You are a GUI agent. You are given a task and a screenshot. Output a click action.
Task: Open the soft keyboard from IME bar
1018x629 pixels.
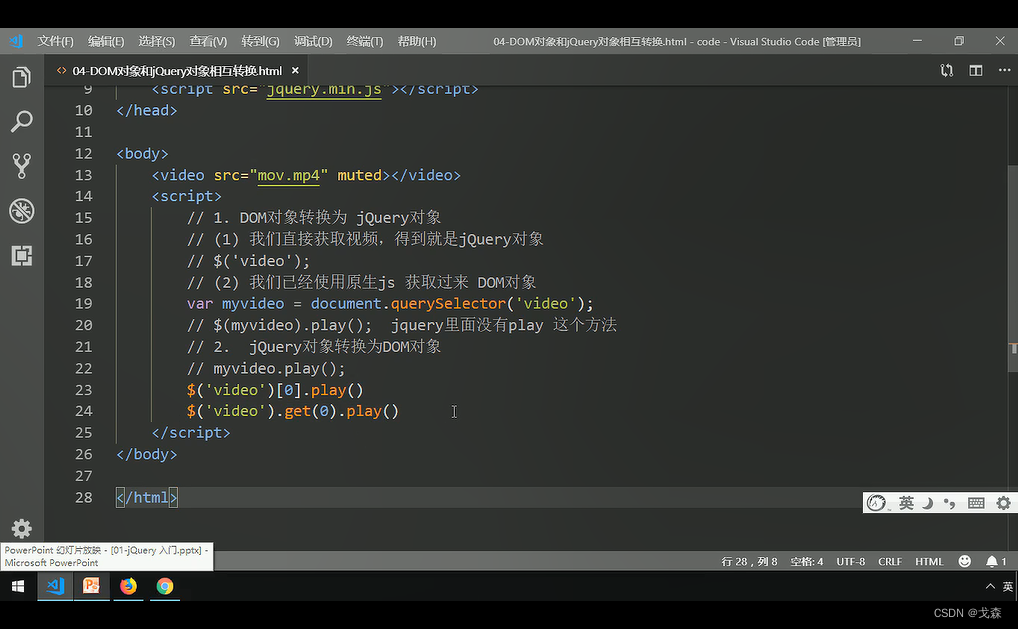point(976,503)
